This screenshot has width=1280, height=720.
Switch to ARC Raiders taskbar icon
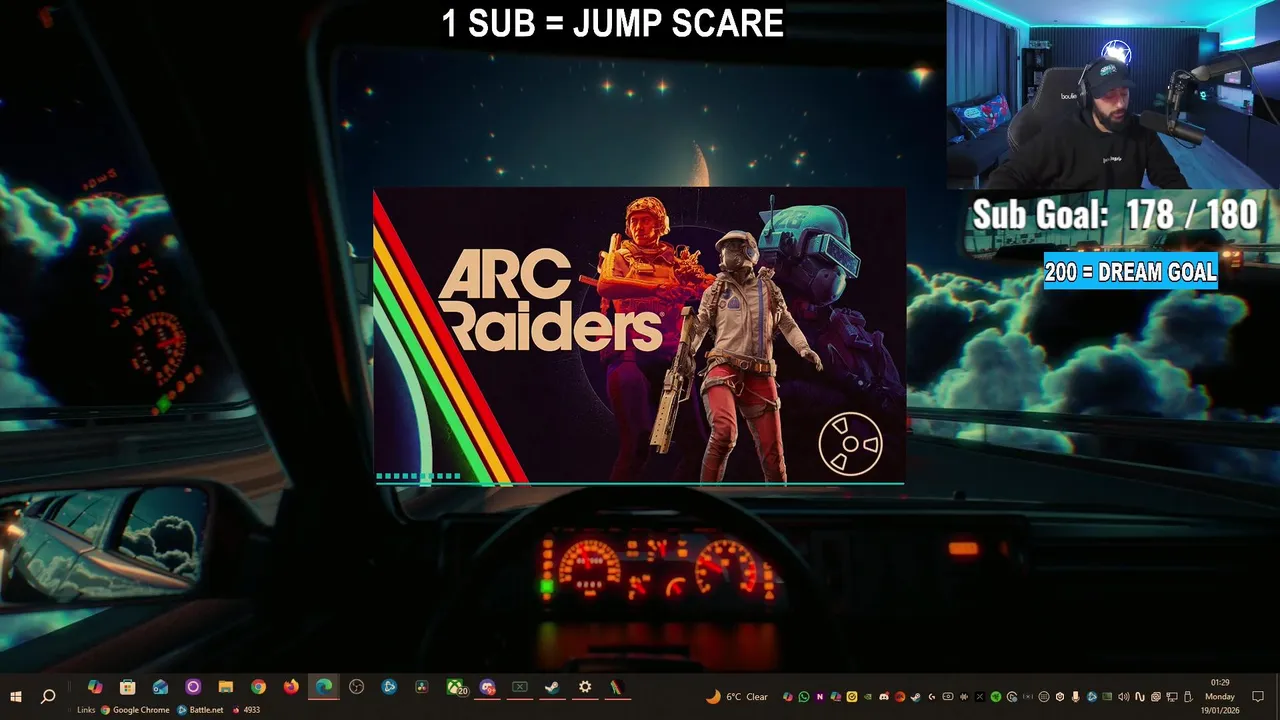[618, 687]
